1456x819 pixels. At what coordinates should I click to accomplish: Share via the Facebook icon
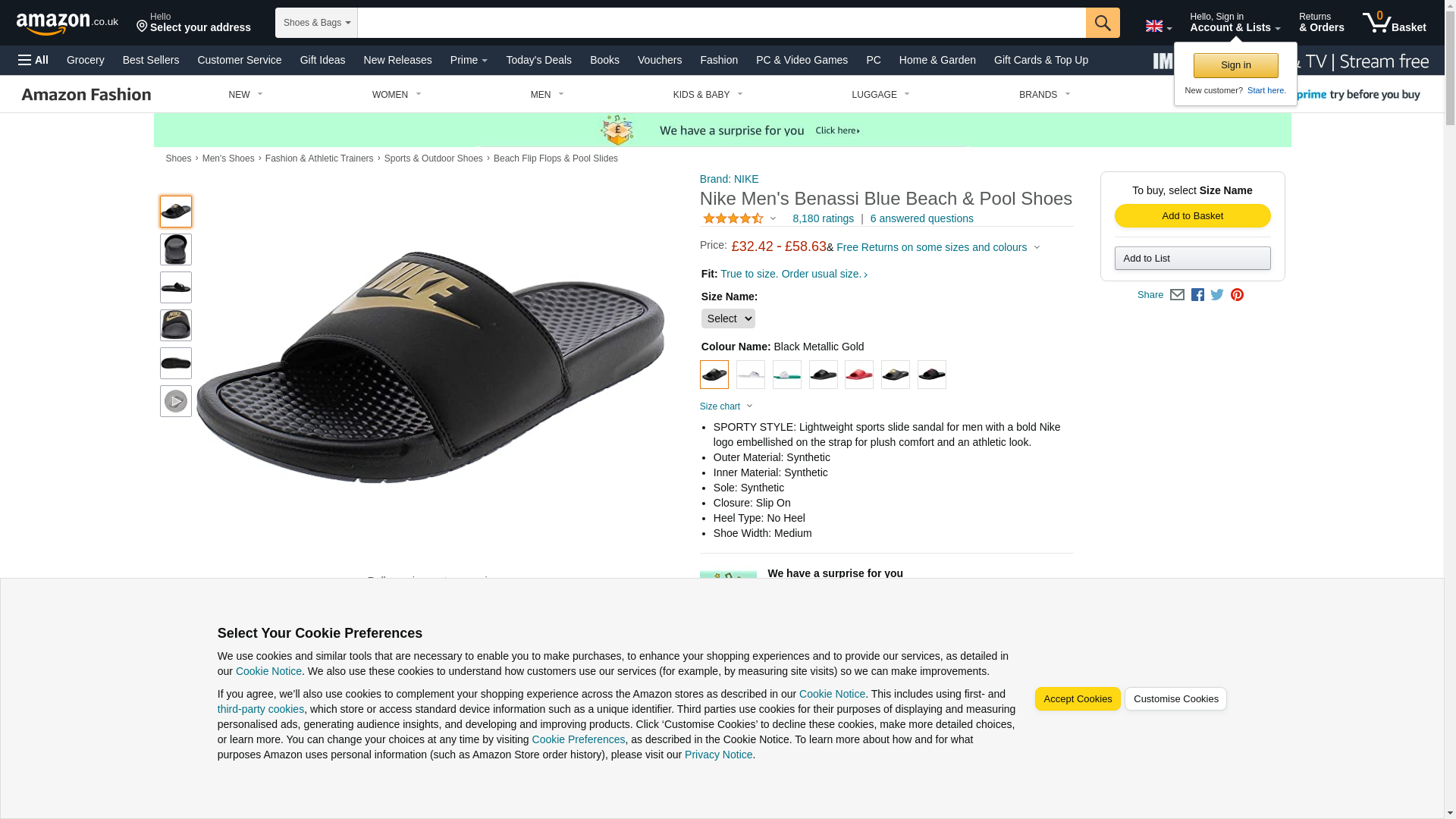pos(1197,295)
